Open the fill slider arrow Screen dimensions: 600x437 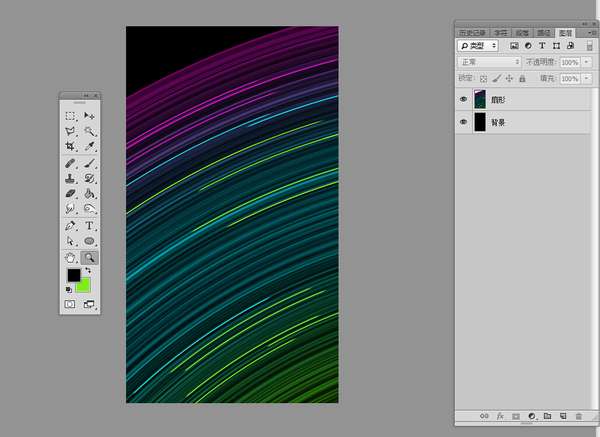[x=587, y=78]
